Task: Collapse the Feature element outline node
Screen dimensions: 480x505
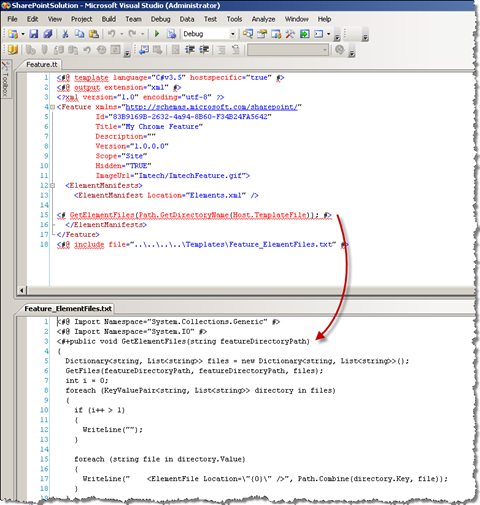Action: point(52,107)
